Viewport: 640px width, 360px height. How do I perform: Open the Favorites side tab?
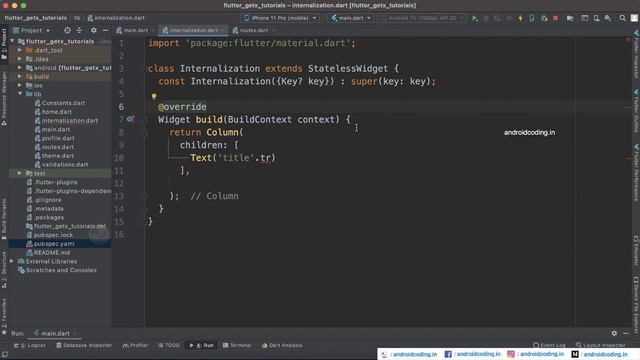4,317
